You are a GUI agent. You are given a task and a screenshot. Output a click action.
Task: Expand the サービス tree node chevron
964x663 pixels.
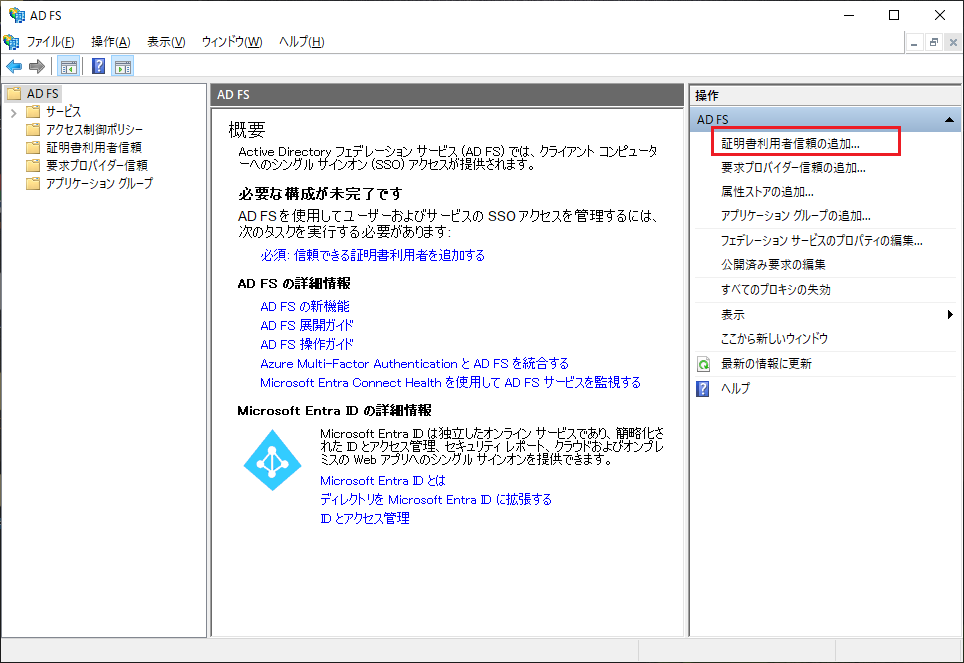[14, 113]
